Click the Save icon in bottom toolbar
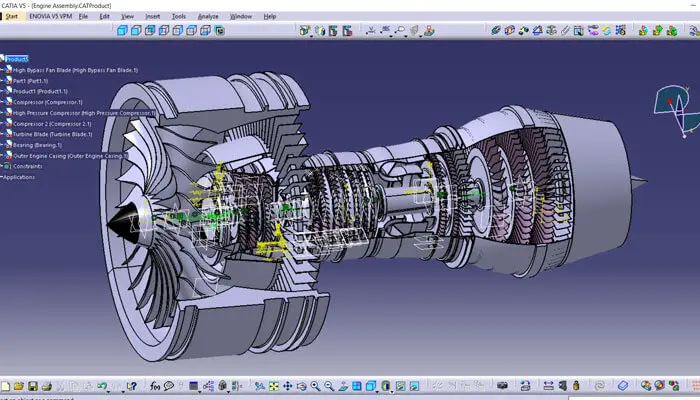The width and height of the screenshot is (700, 400). (33, 386)
